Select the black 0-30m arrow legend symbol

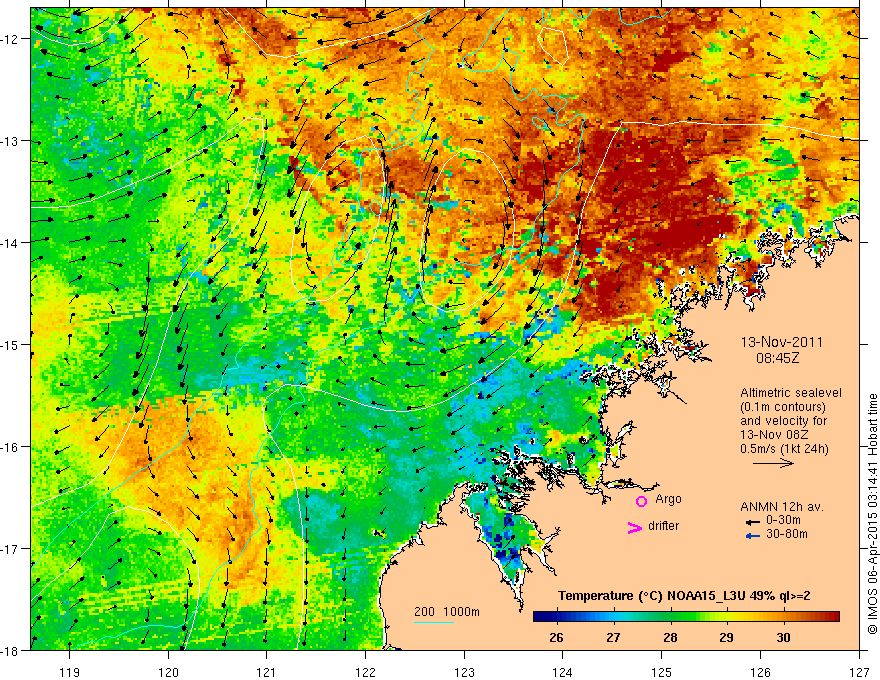click(752, 522)
